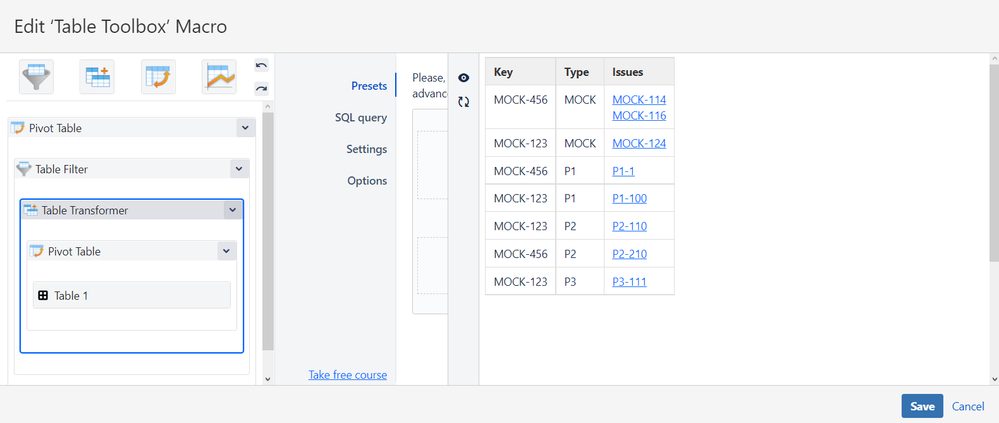Add a Chart macro from toolbar
The image size is (999, 423).
click(x=219, y=77)
